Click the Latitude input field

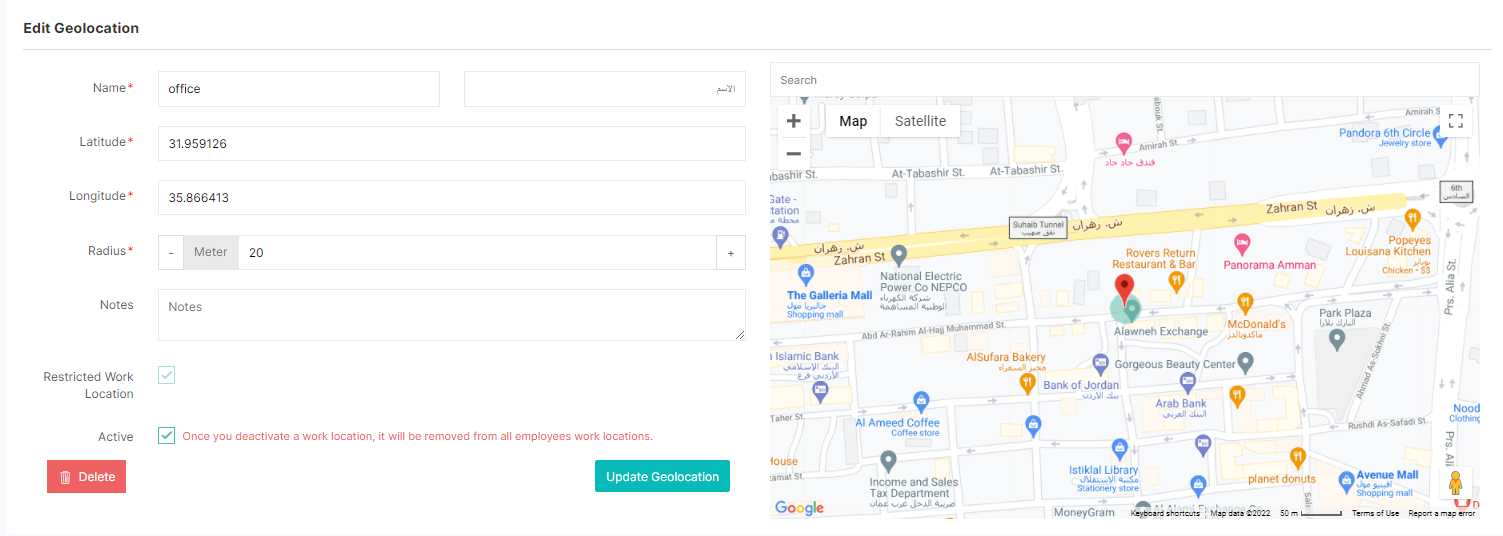(452, 143)
